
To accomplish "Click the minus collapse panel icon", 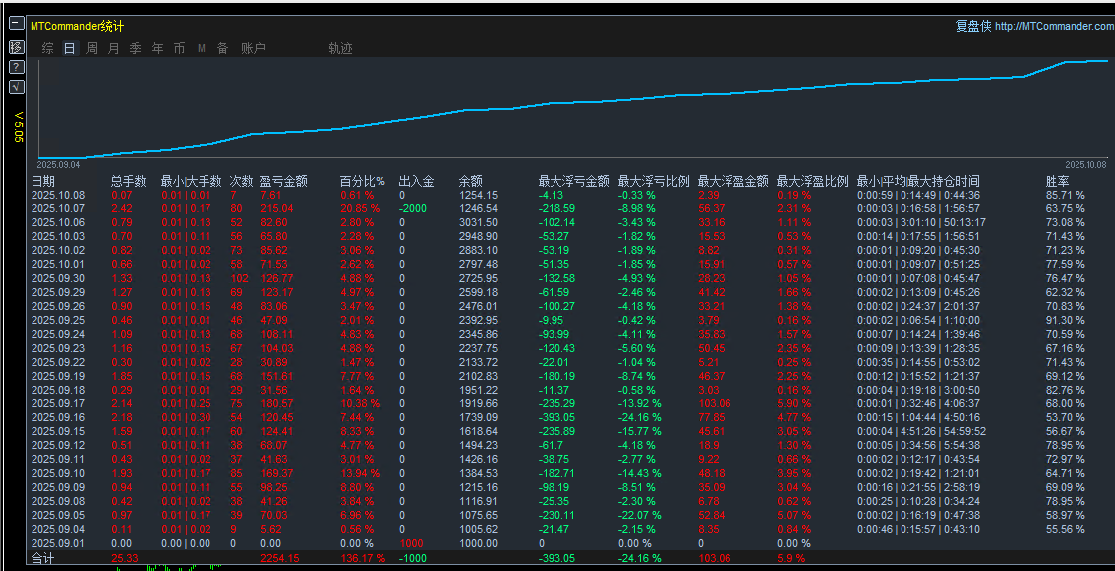I will tap(16, 26).
